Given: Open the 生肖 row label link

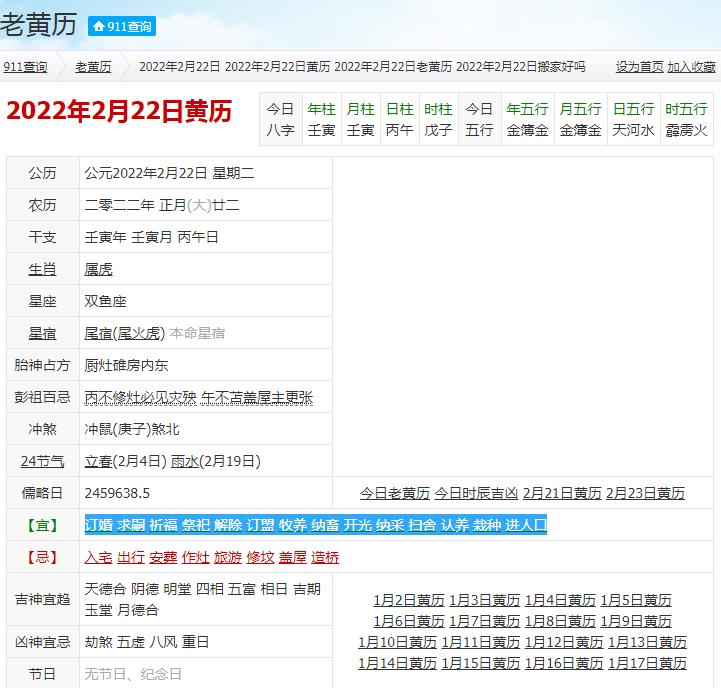Looking at the screenshot, I should coord(42,269).
